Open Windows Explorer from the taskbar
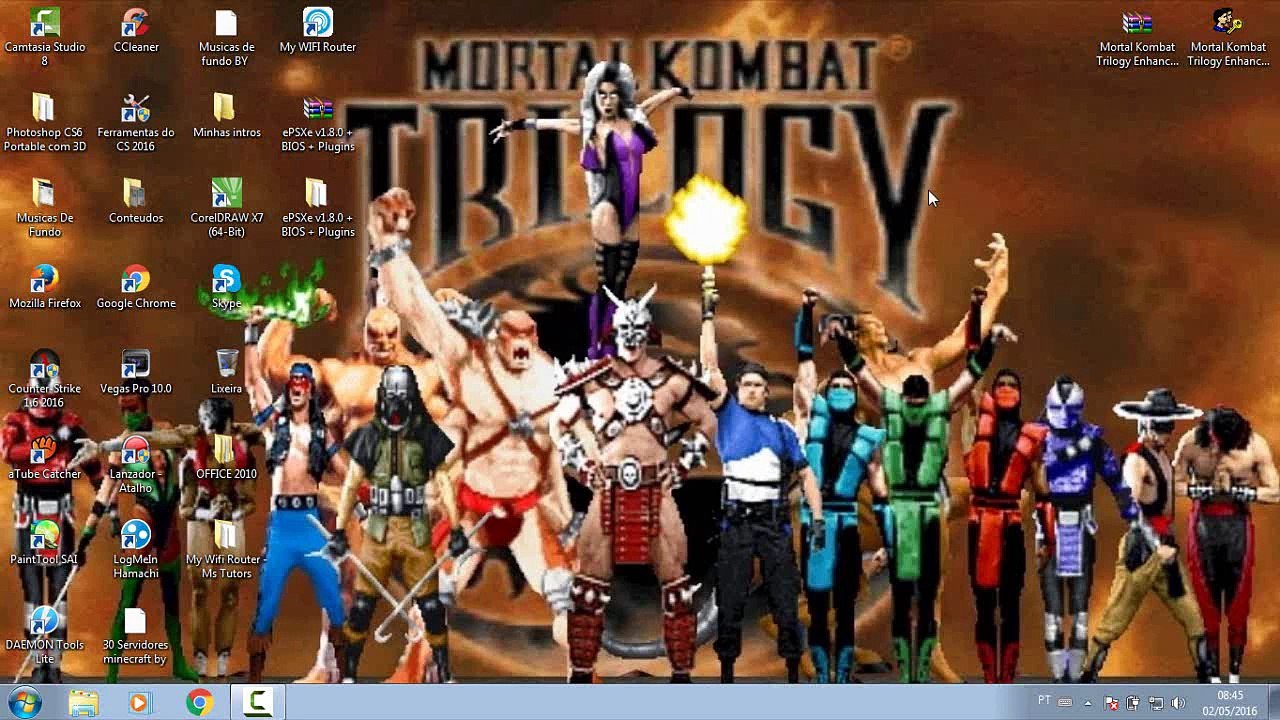Viewport: 1280px width, 720px height. click(83, 703)
